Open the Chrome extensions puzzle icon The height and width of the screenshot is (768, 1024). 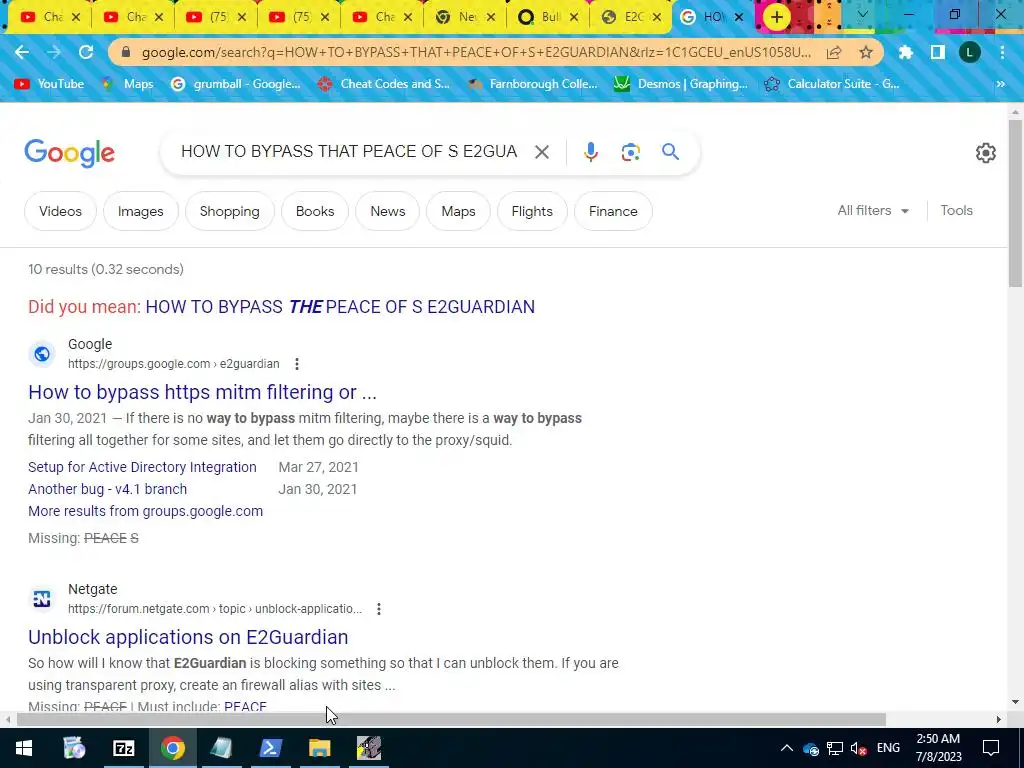click(x=905, y=53)
